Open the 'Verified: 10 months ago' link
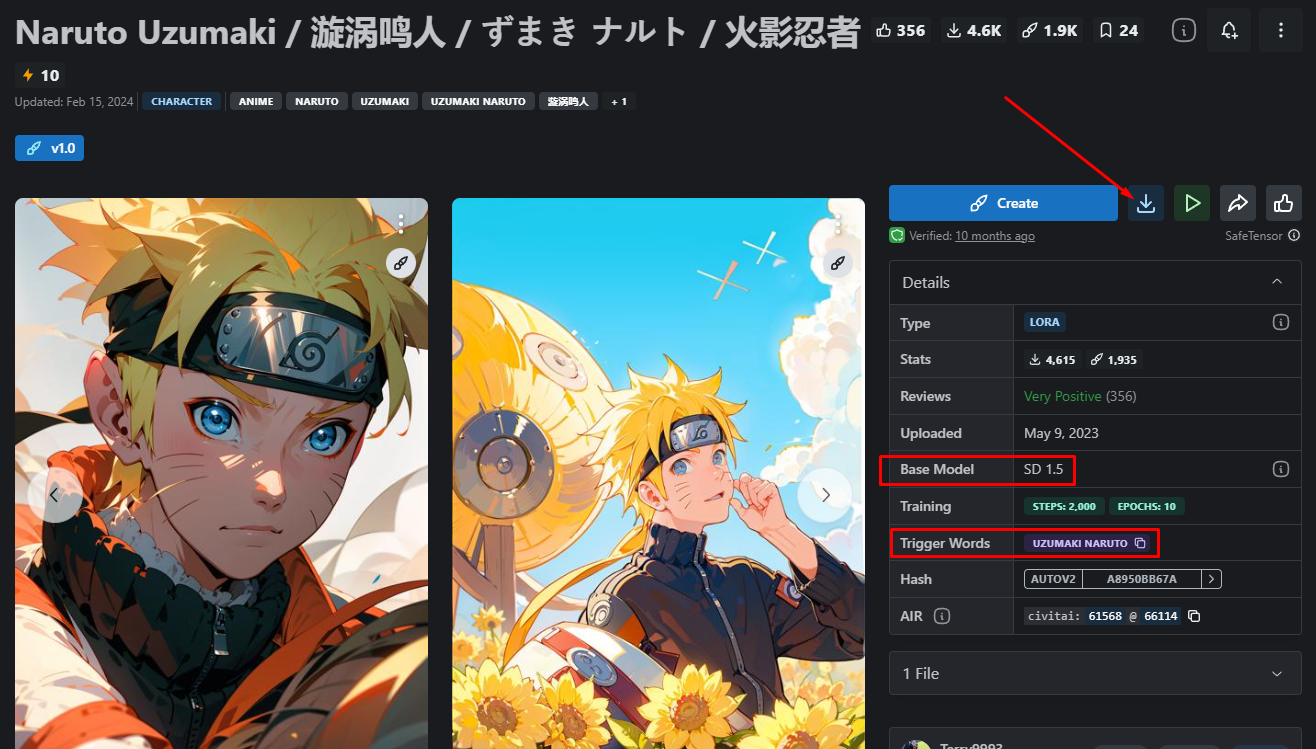The image size is (1316, 749). point(994,236)
